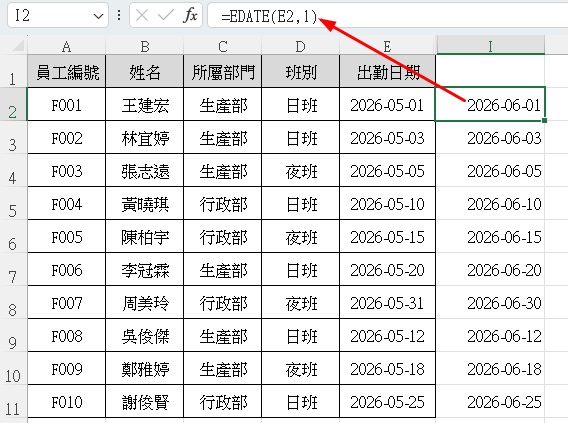
Task: Open the Insert Function fx icon
Action: click(190, 16)
